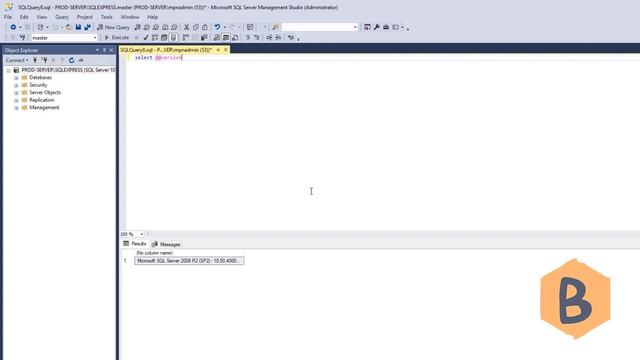
Task: Click the Navigate Back circular arrow icon
Action: pos(13,27)
